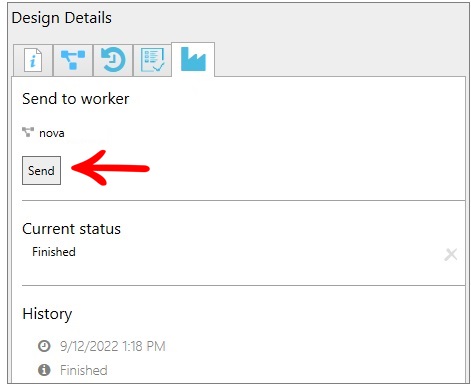
Task: Click the Current status heading
Action: (x=71, y=229)
